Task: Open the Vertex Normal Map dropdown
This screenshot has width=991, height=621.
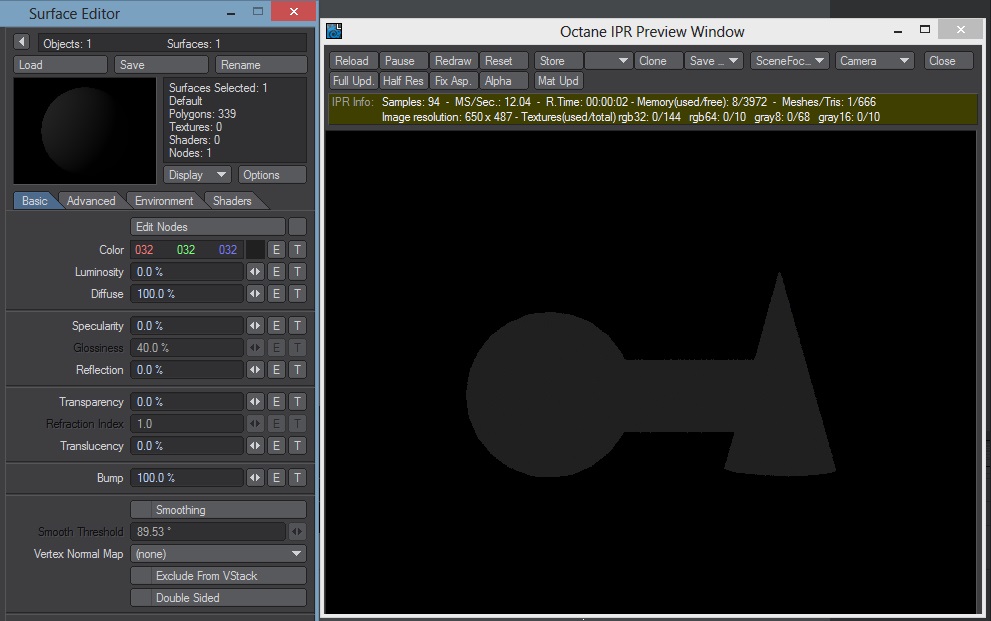Action: point(219,554)
